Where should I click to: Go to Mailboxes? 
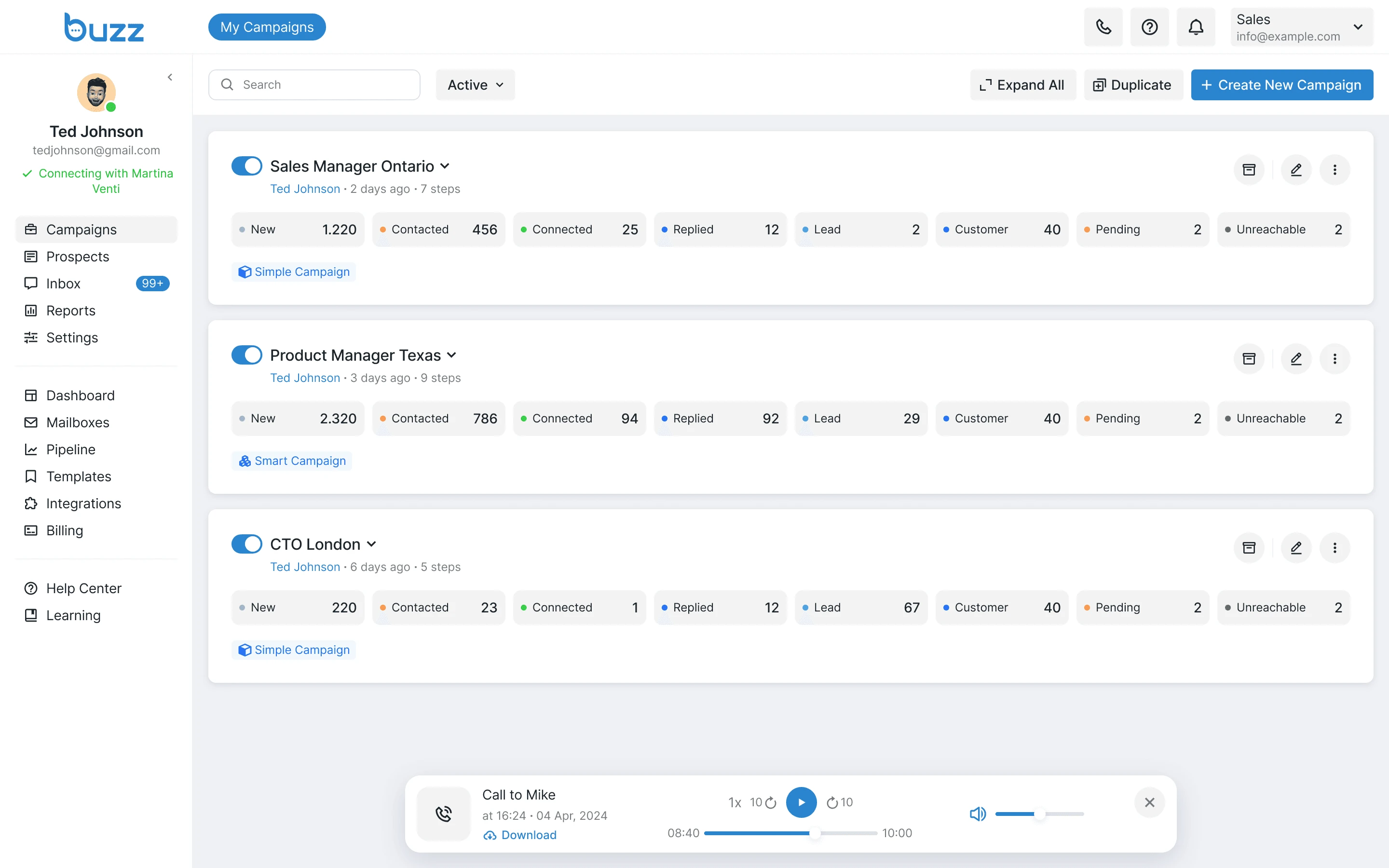(x=96, y=422)
